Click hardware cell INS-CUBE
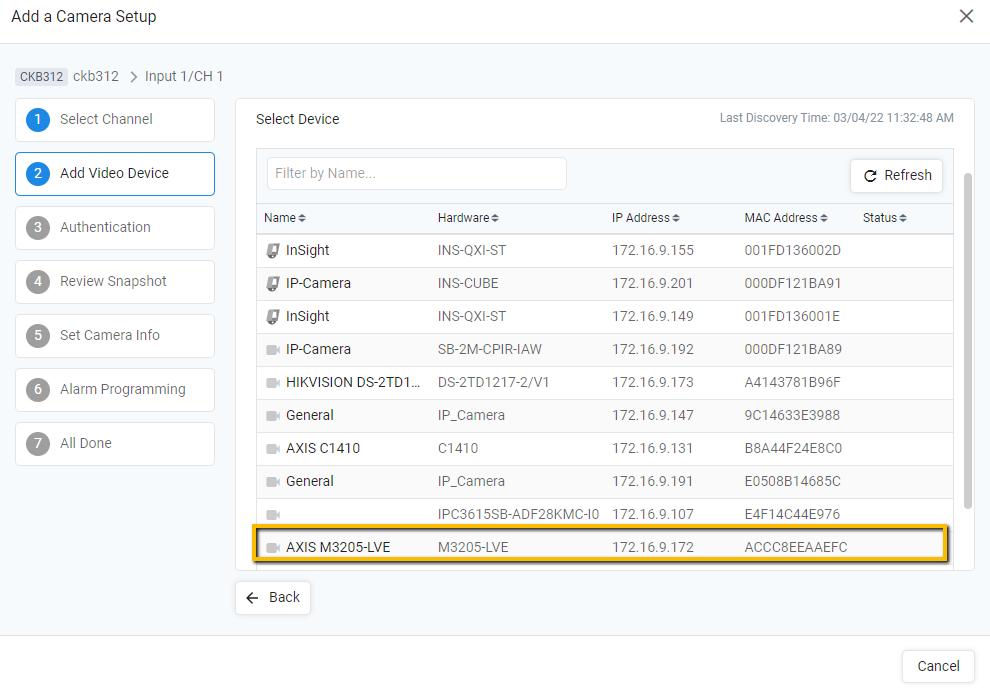This screenshot has width=990, height=693. [468, 283]
